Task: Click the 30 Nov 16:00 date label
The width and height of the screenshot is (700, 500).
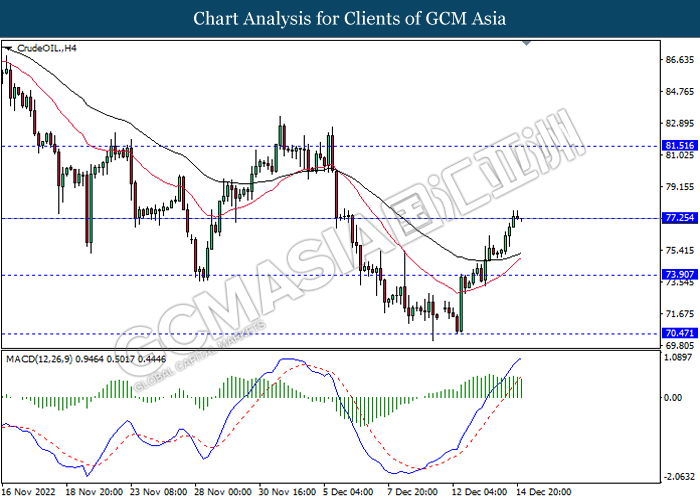Action: click(288, 492)
